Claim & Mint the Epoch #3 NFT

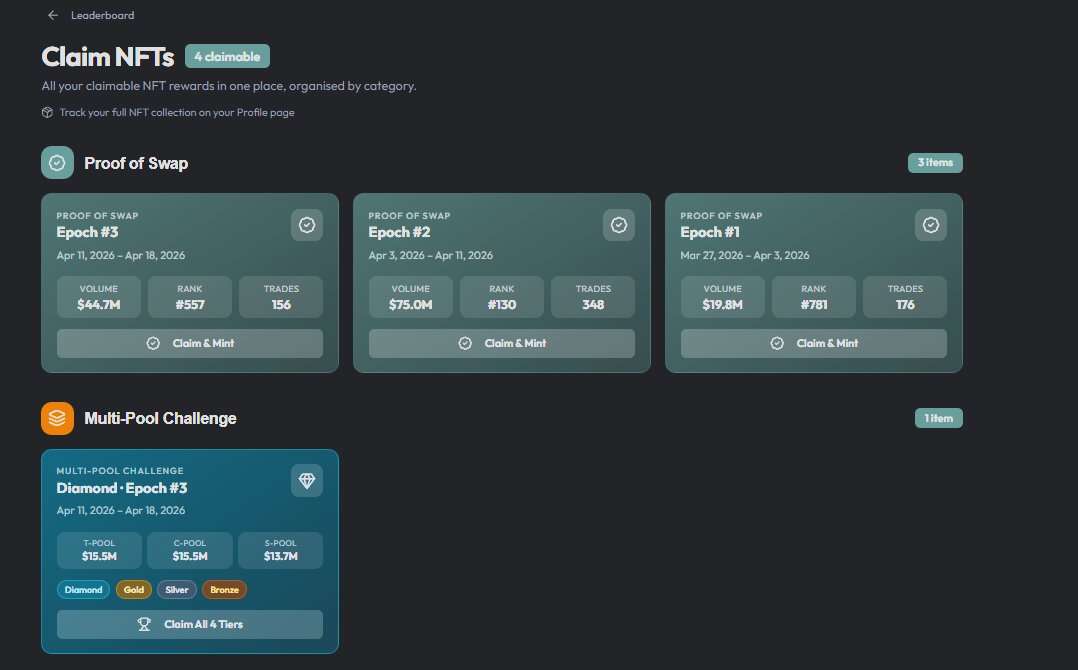pos(190,343)
